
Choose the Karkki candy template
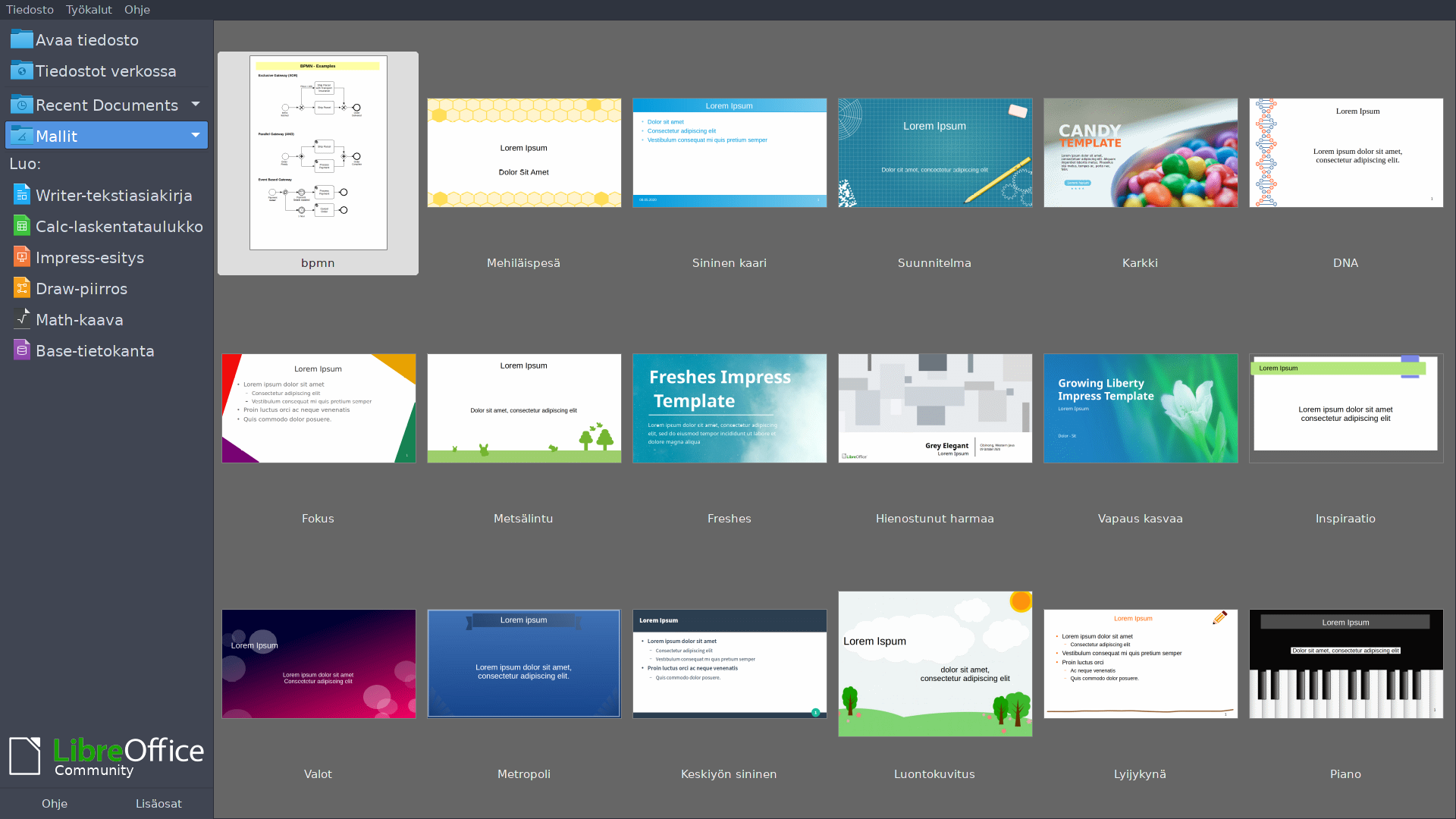tap(1140, 153)
